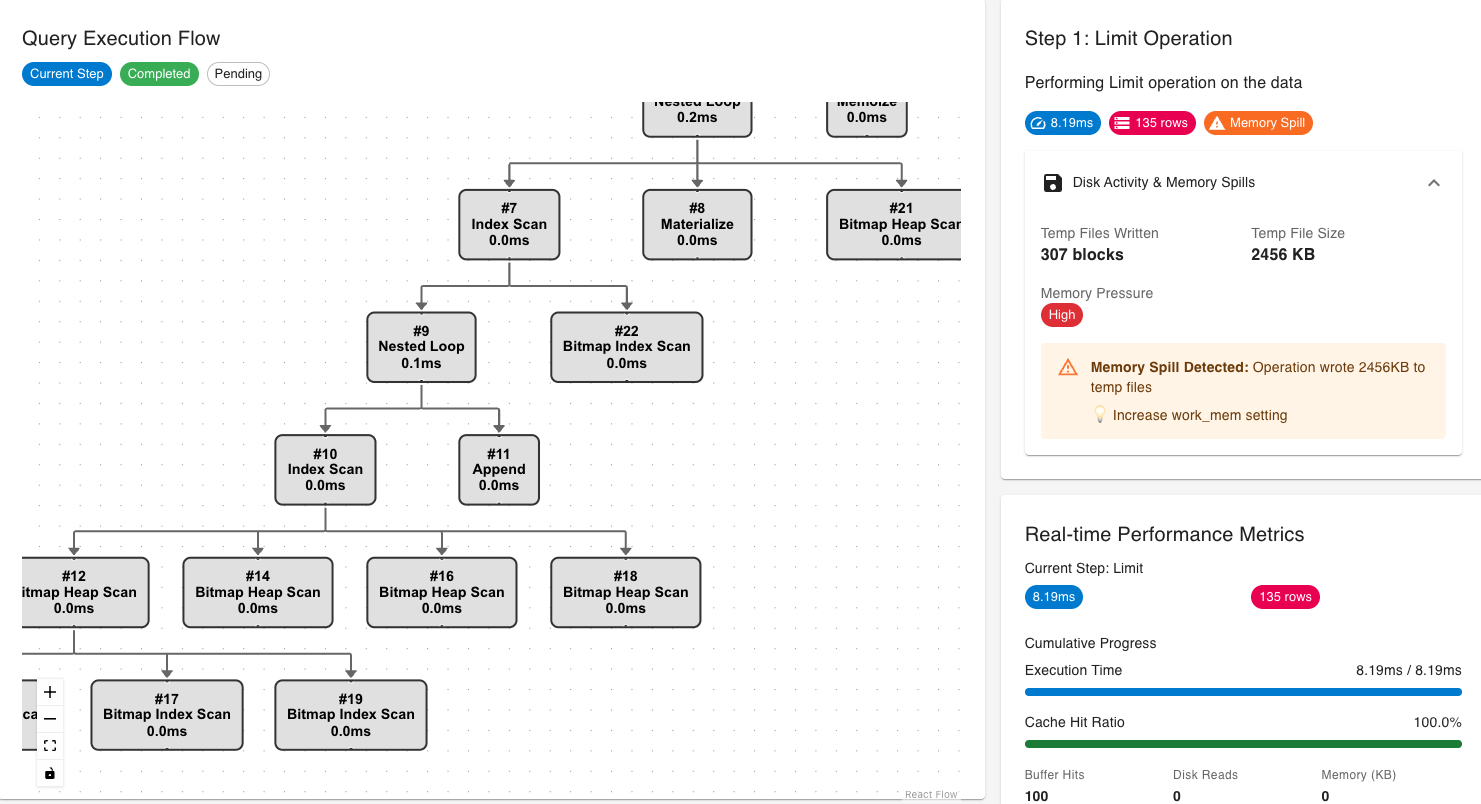Expand node #8 Materialize details
Screen dimensions: 1481x804
pyautogui.click(x=697, y=224)
